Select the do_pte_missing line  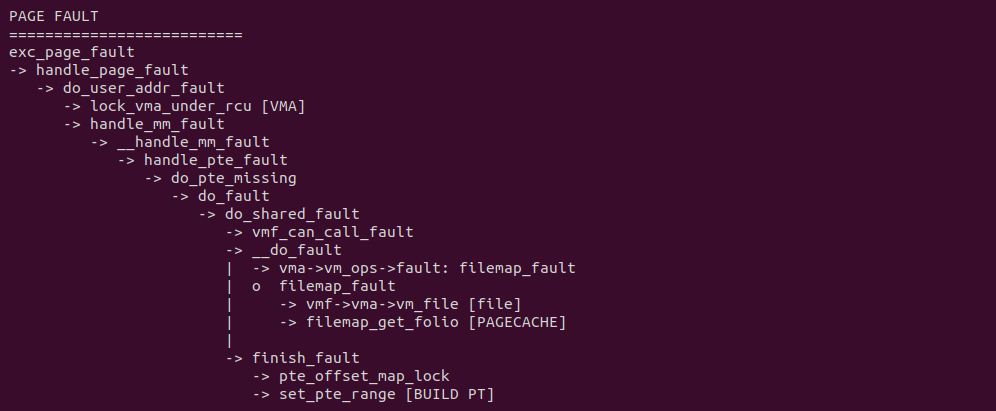(x=233, y=178)
